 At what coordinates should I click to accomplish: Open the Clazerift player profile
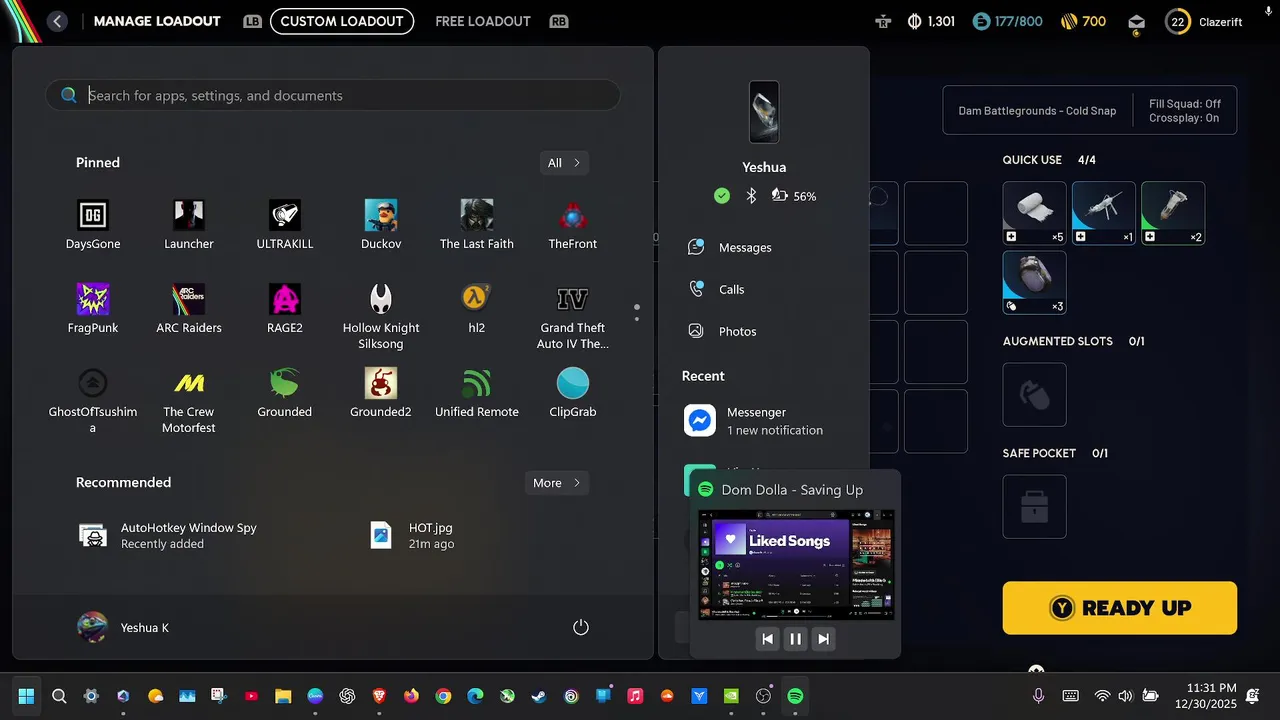(x=1204, y=21)
